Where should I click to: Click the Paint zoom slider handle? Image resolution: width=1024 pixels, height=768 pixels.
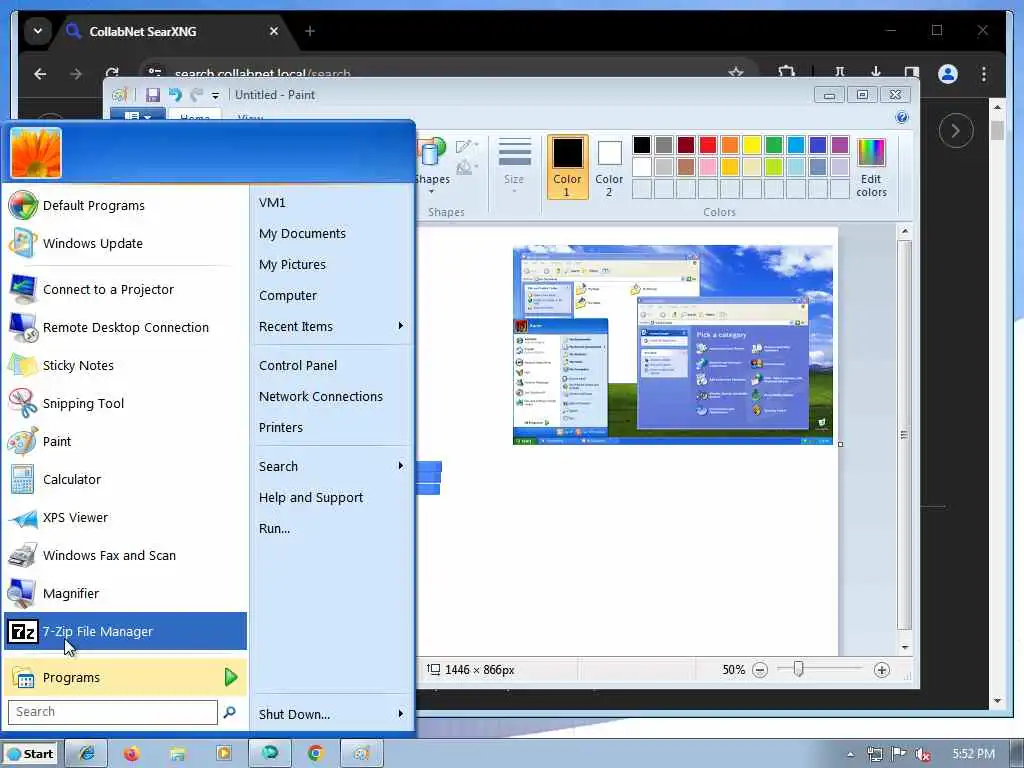pos(798,669)
